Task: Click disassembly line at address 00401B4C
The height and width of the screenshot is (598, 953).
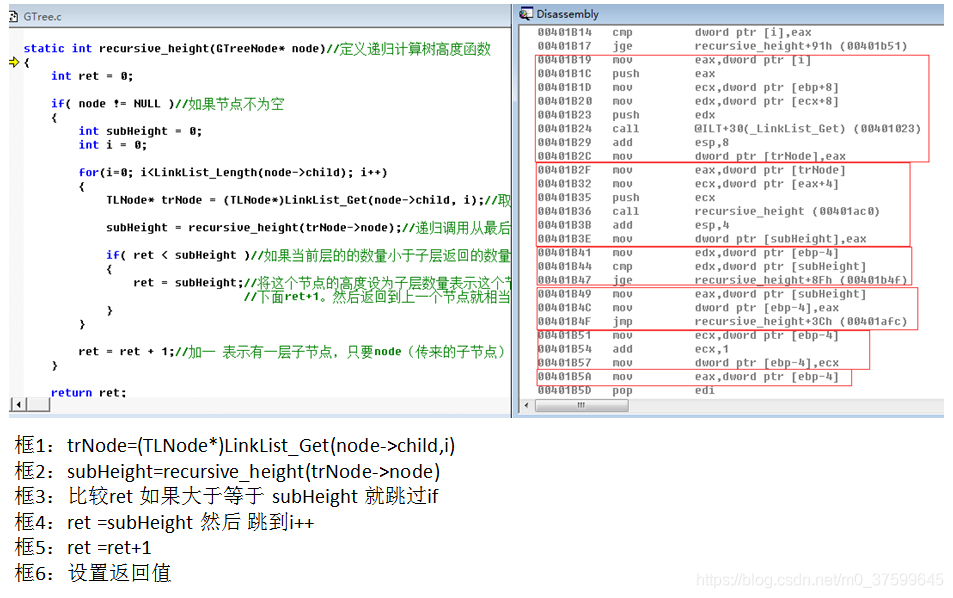Action: click(688, 308)
